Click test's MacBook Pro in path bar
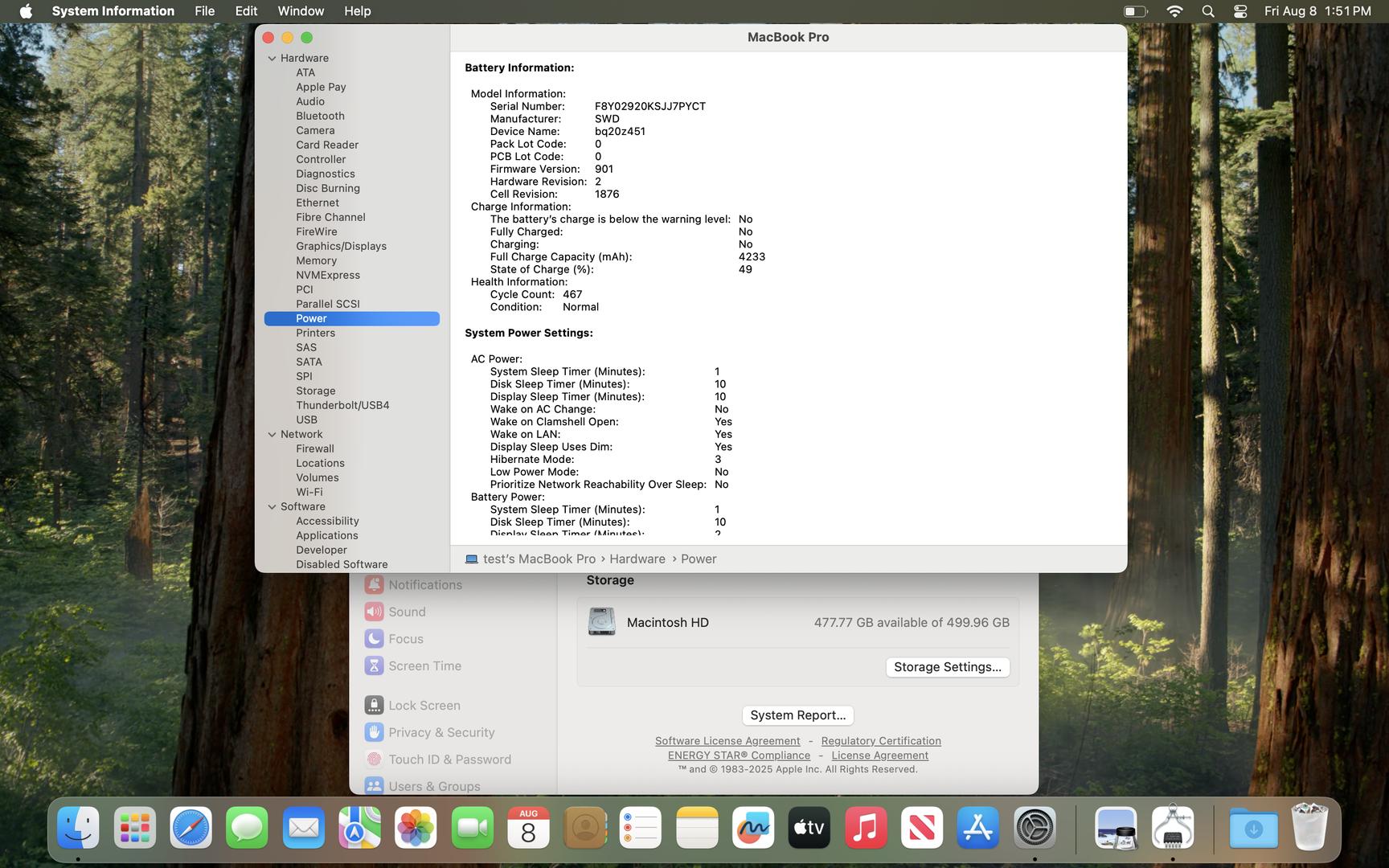This screenshot has height=868, width=1389. pyautogui.click(x=531, y=559)
